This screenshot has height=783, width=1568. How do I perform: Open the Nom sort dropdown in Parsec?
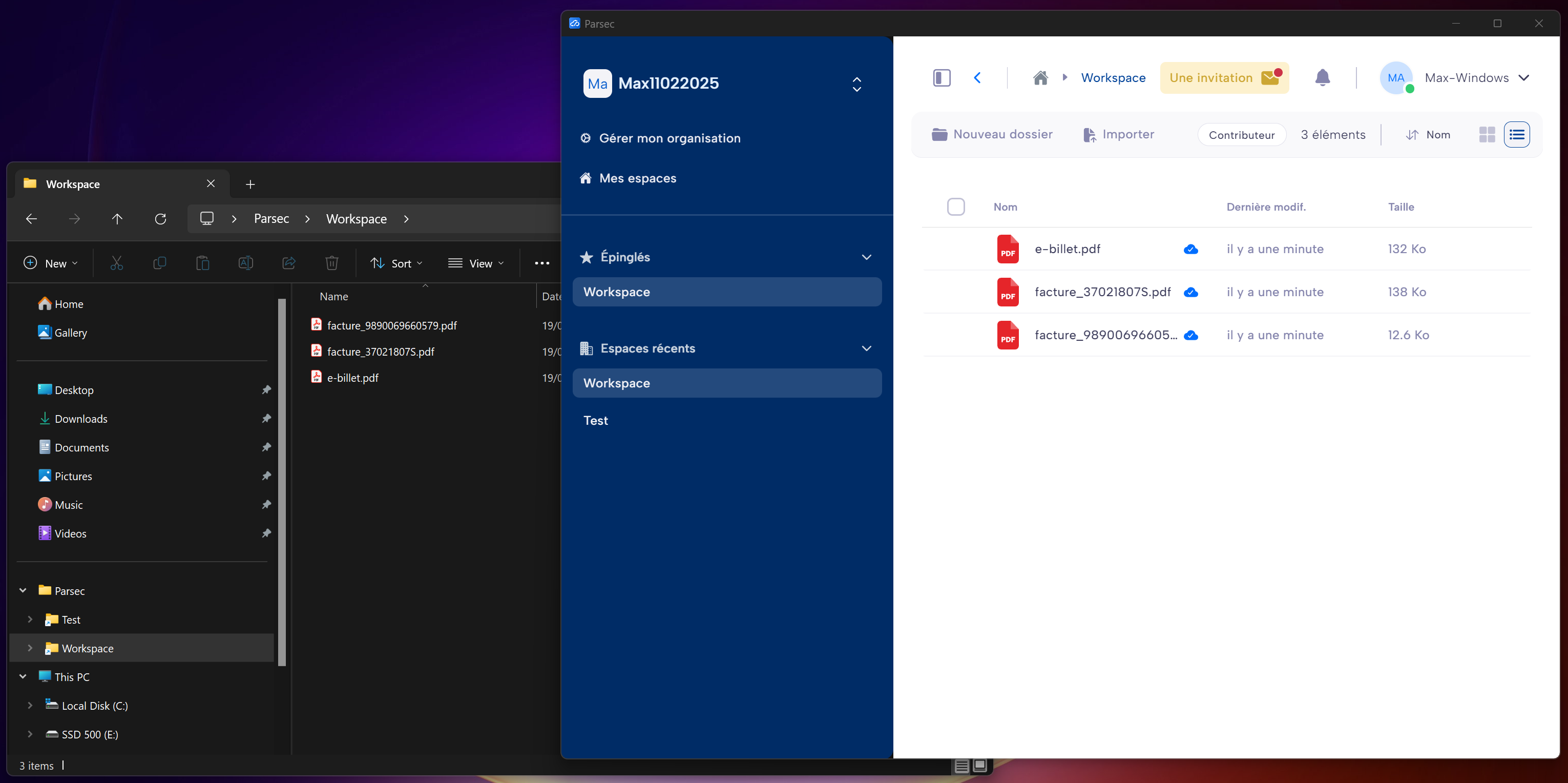[1428, 135]
